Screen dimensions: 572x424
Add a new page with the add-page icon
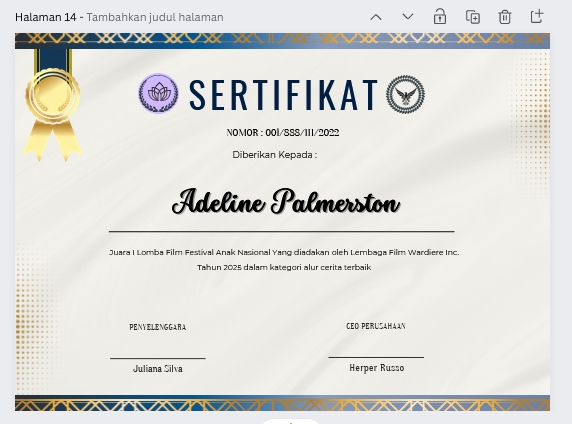537,16
